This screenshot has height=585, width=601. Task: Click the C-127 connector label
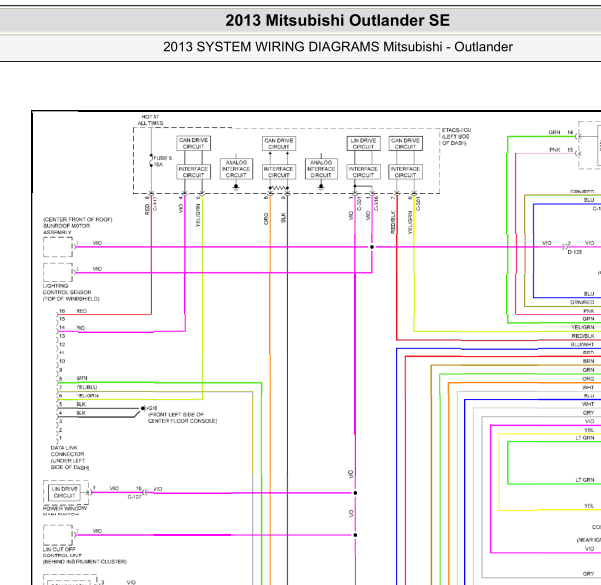(x=135, y=497)
